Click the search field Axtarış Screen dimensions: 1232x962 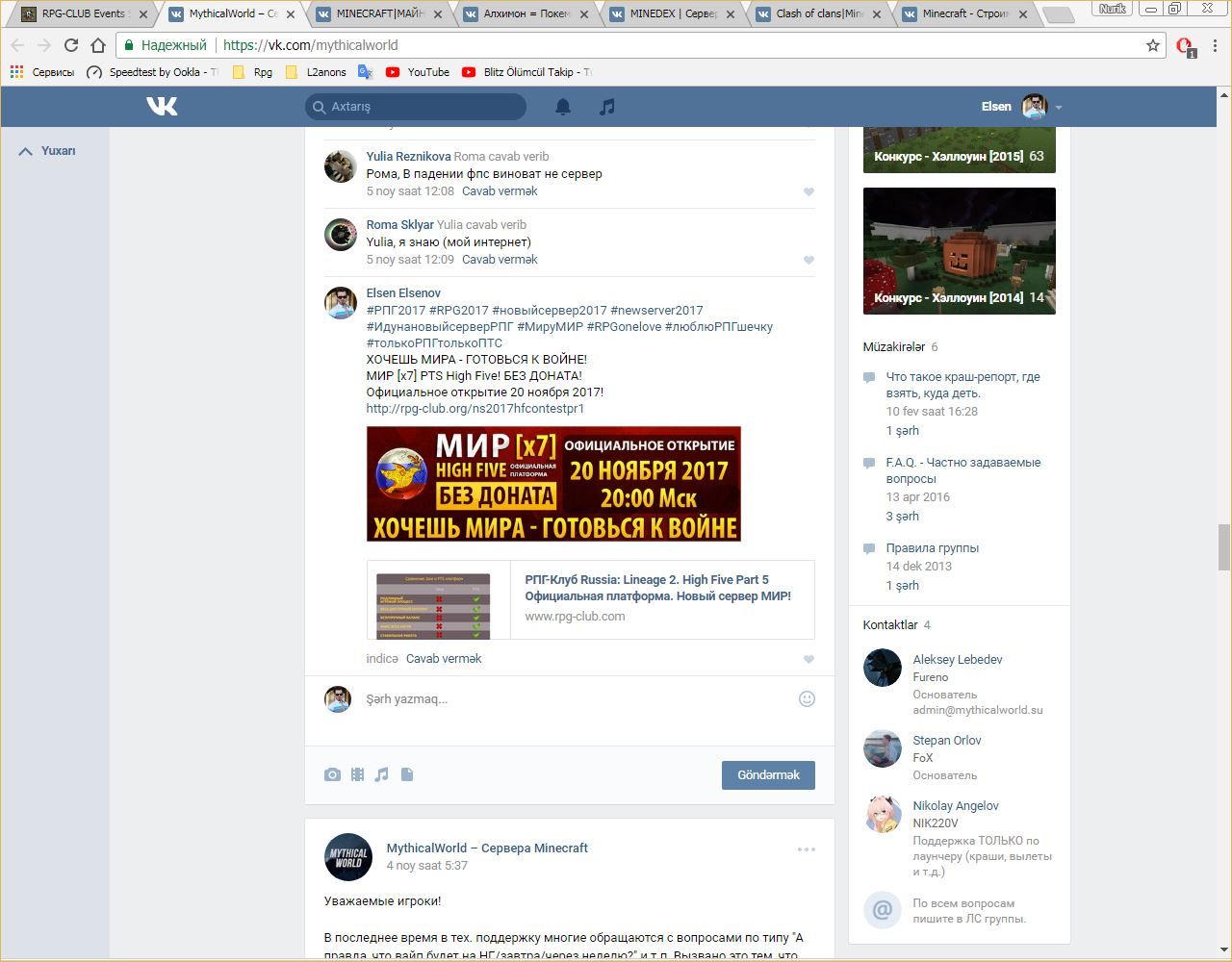pyautogui.click(x=416, y=107)
